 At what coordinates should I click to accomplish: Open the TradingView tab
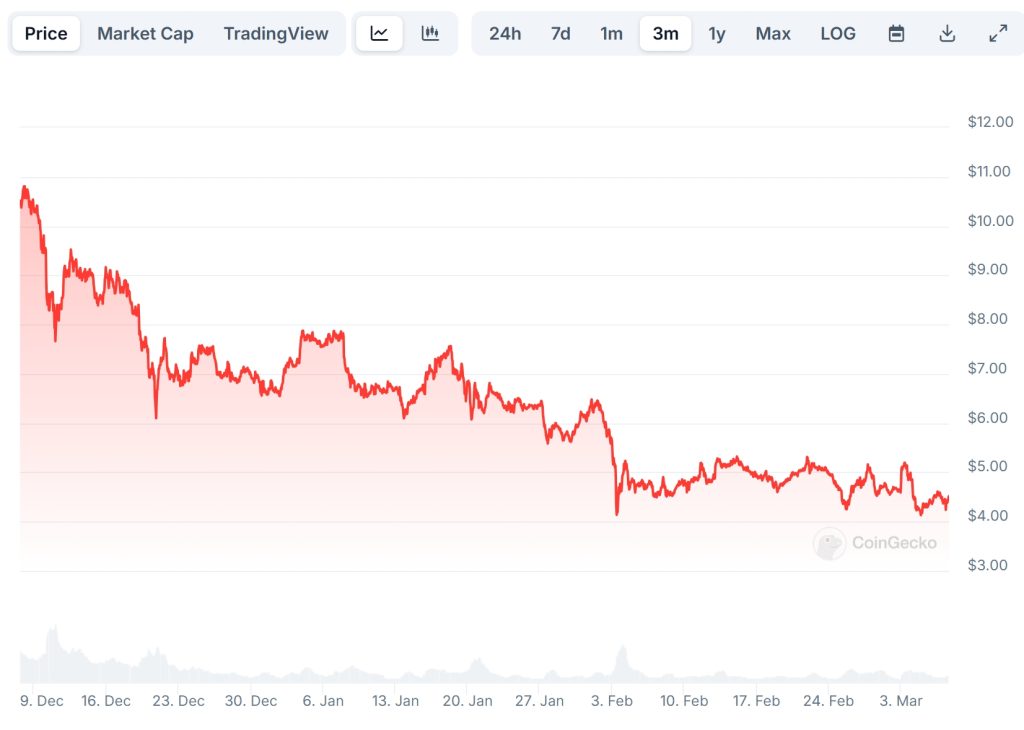point(276,33)
